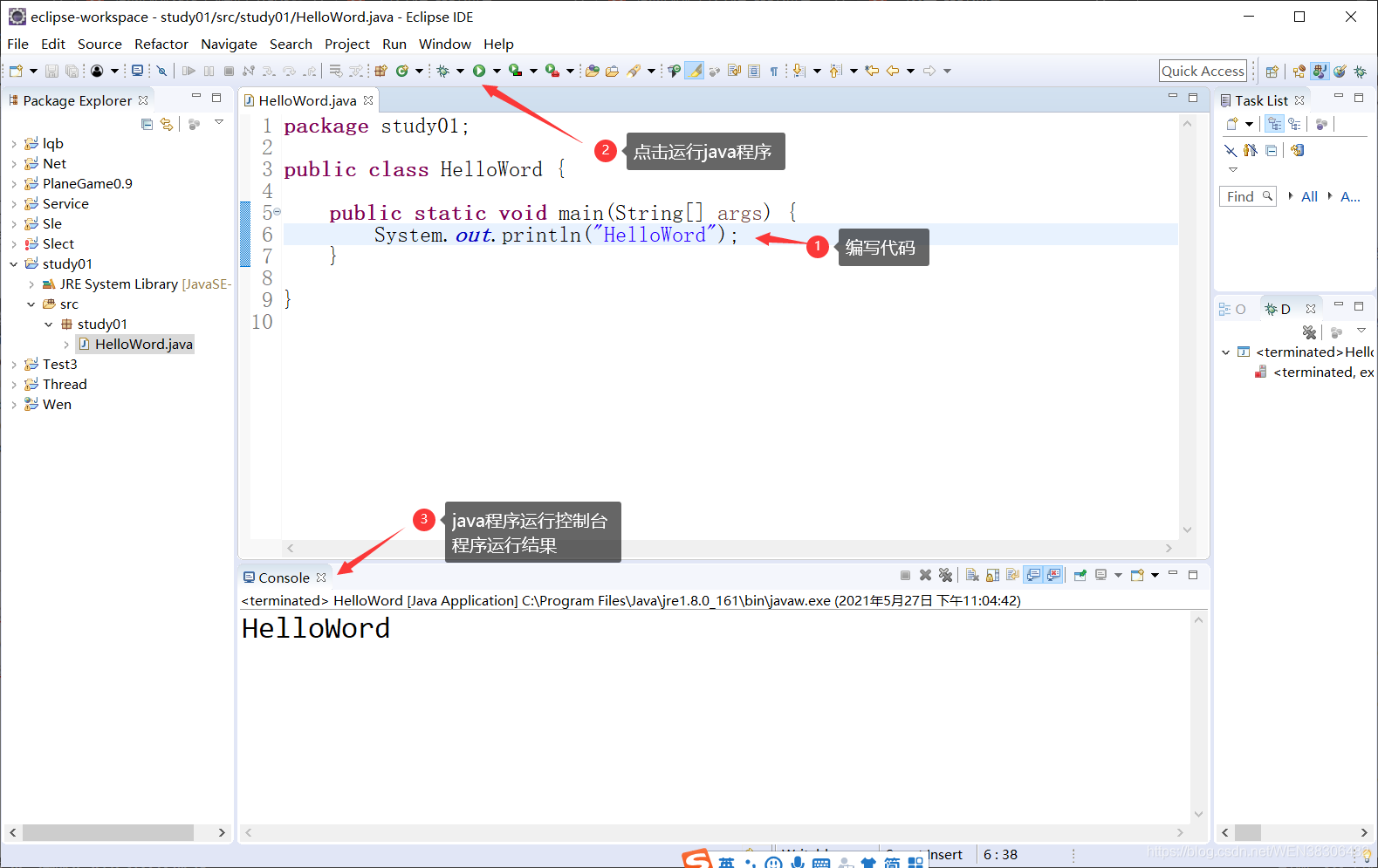Click the Quick Access search field

(x=1203, y=72)
